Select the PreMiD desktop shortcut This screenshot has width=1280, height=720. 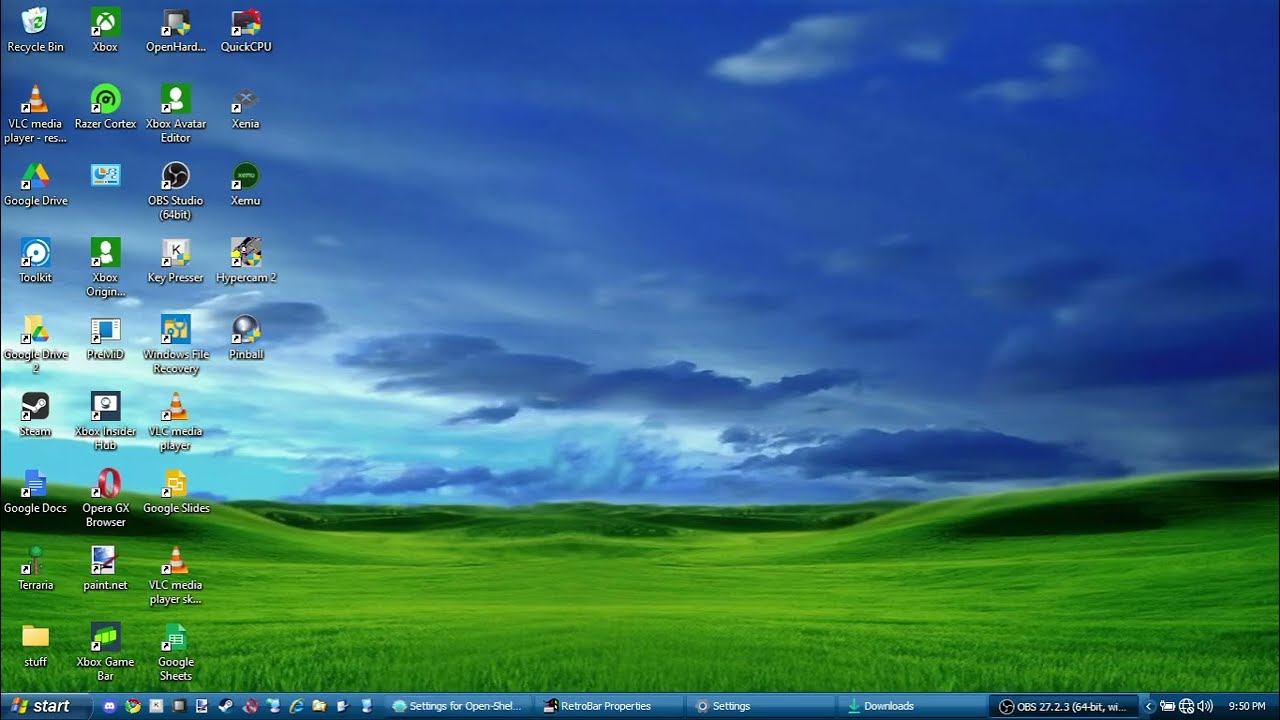click(105, 338)
